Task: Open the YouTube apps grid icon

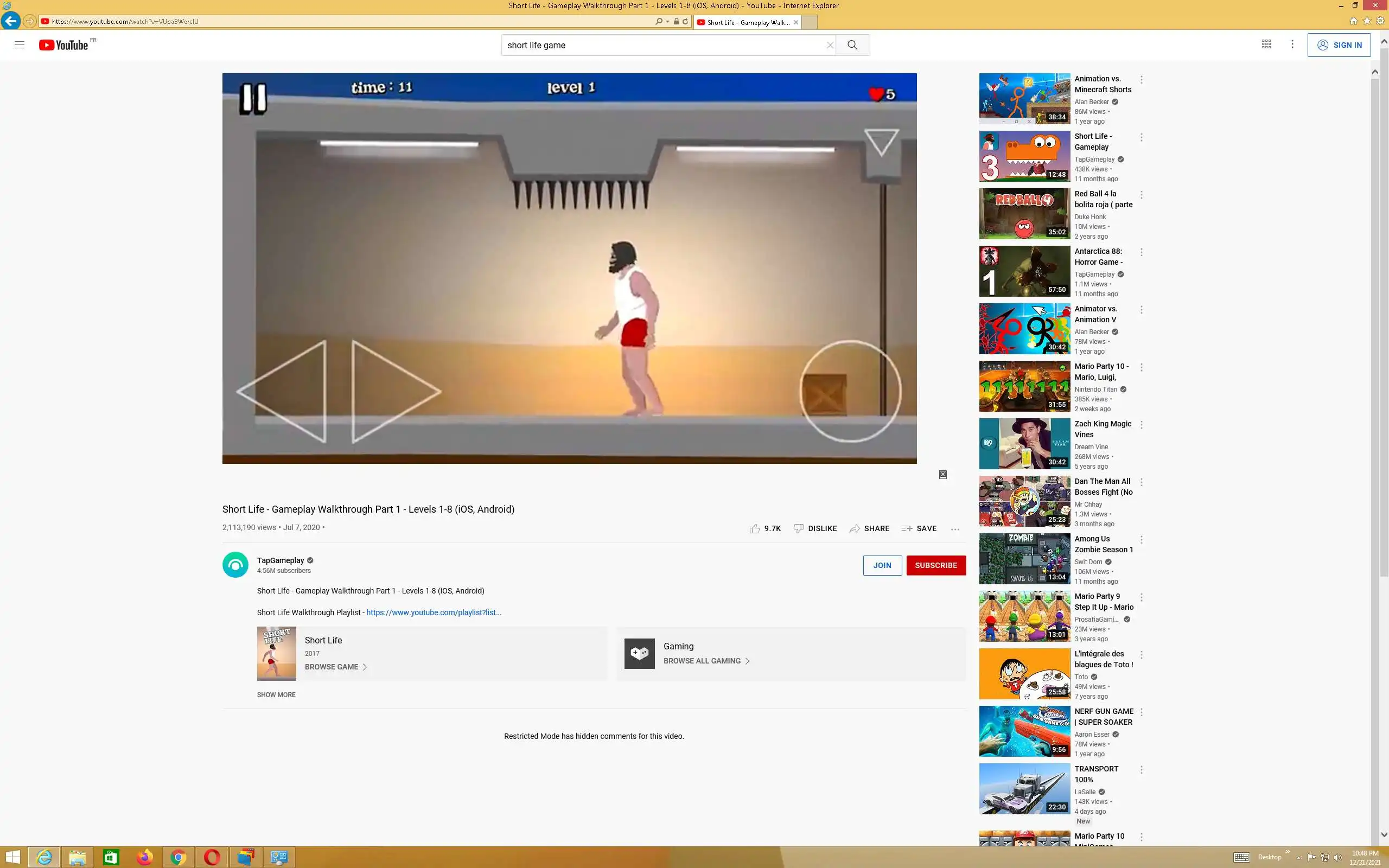Action: [x=1266, y=44]
